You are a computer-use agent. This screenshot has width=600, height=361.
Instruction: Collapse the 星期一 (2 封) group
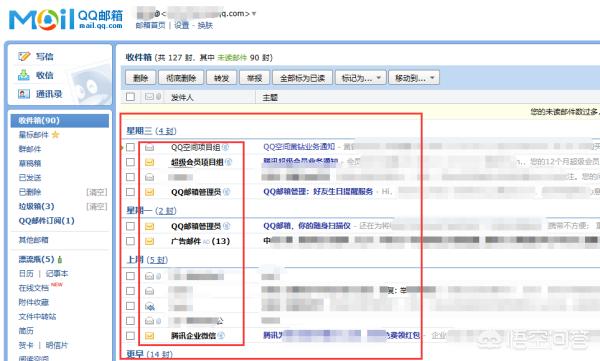tap(151, 211)
